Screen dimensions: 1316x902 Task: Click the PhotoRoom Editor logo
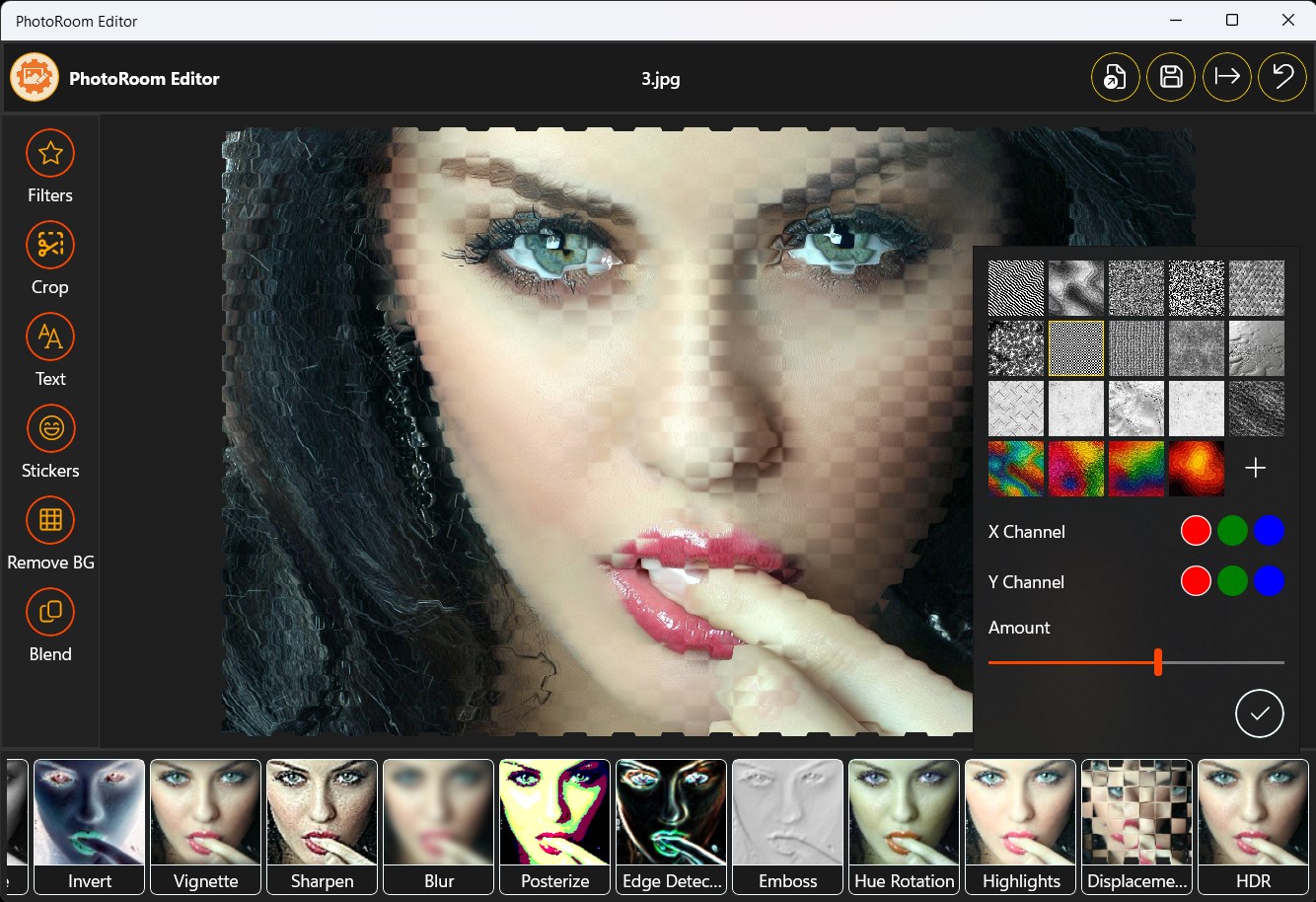(35, 77)
